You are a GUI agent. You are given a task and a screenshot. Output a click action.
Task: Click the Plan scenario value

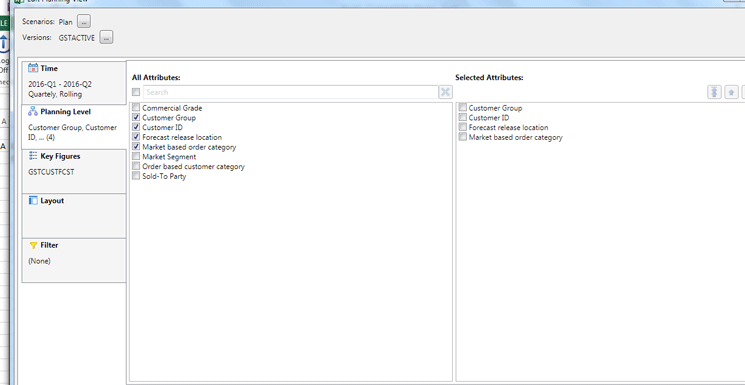click(66, 22)
